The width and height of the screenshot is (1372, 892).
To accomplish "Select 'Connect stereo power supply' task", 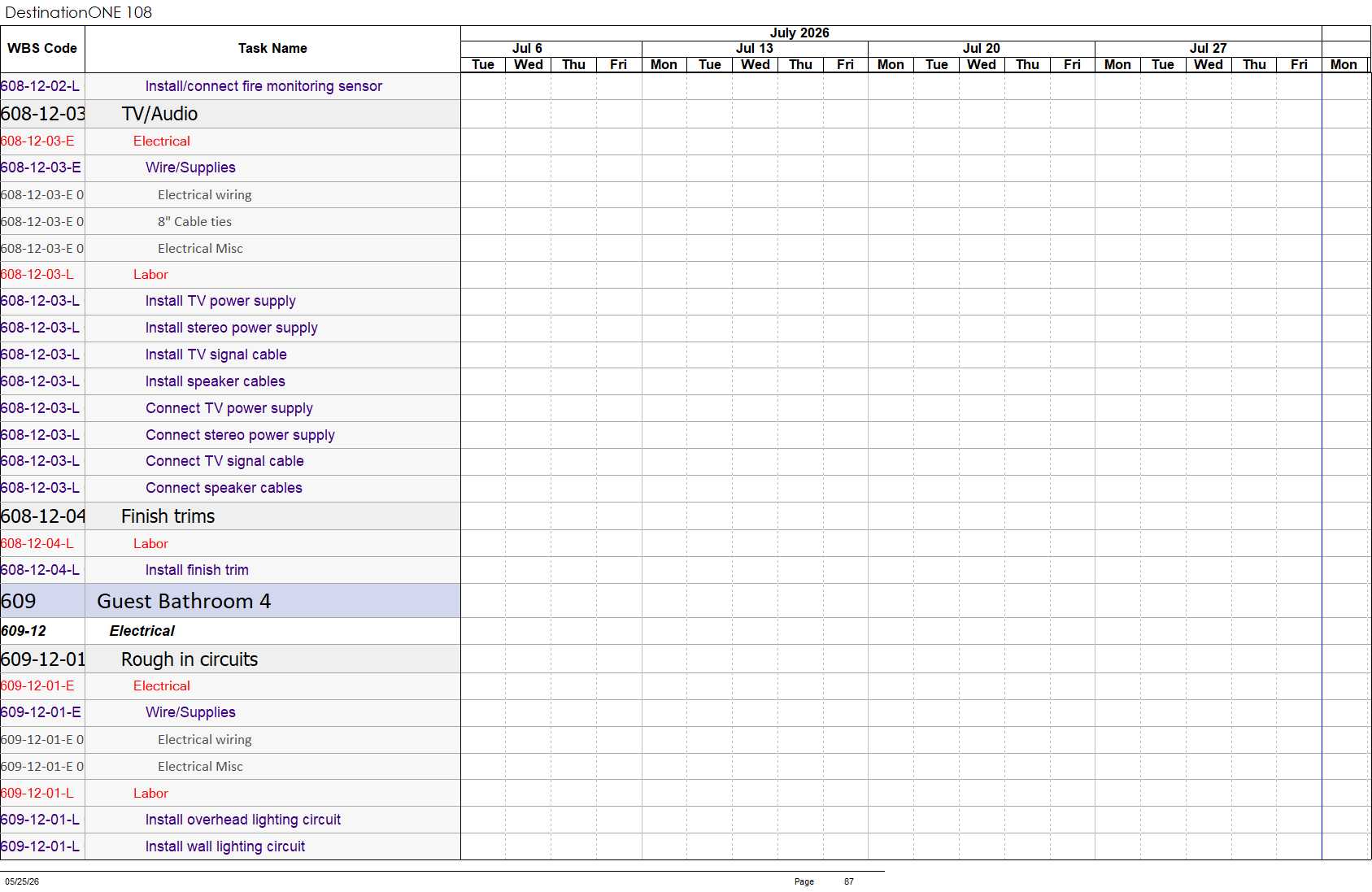I will 240,435.
